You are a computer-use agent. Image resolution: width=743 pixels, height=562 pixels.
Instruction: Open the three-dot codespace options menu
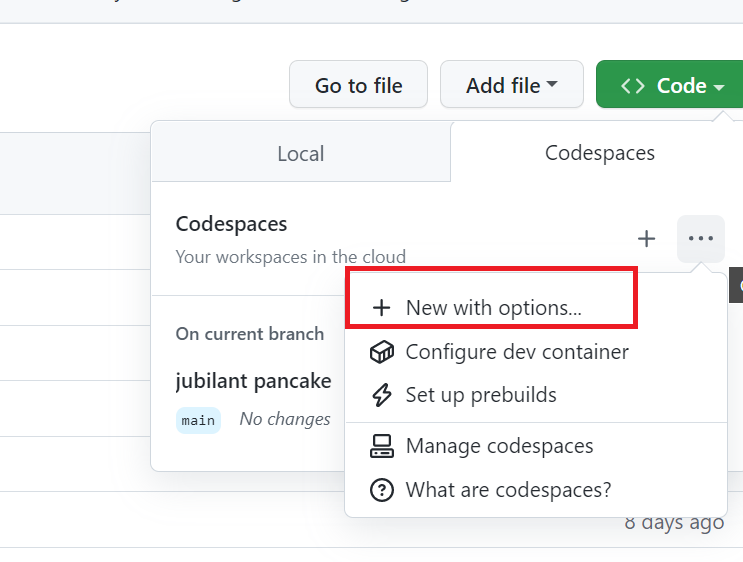(x=701, y=238)
